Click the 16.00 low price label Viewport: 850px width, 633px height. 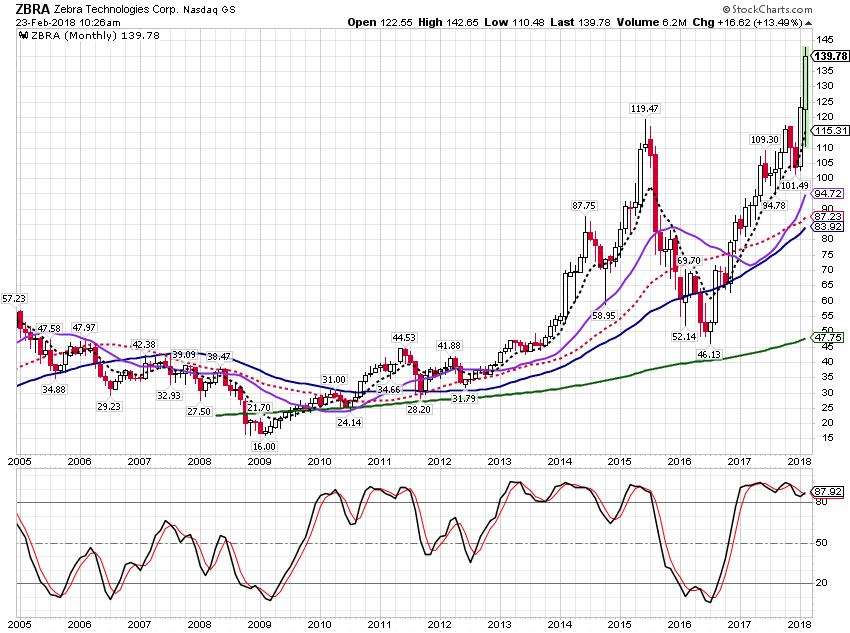click(264, 447)
